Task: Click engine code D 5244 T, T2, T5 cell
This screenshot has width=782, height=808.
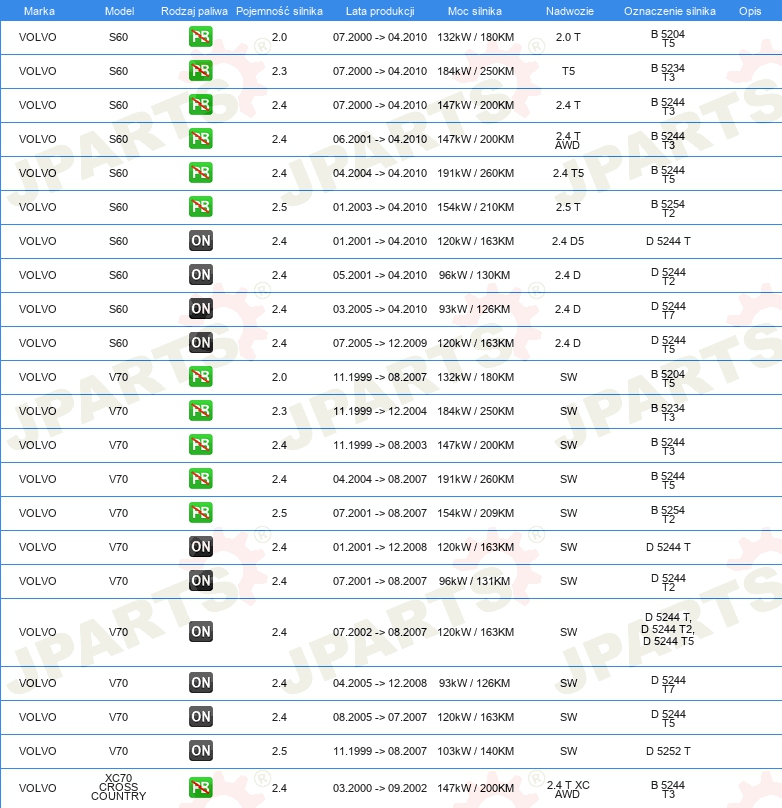Action: [668, 629]
